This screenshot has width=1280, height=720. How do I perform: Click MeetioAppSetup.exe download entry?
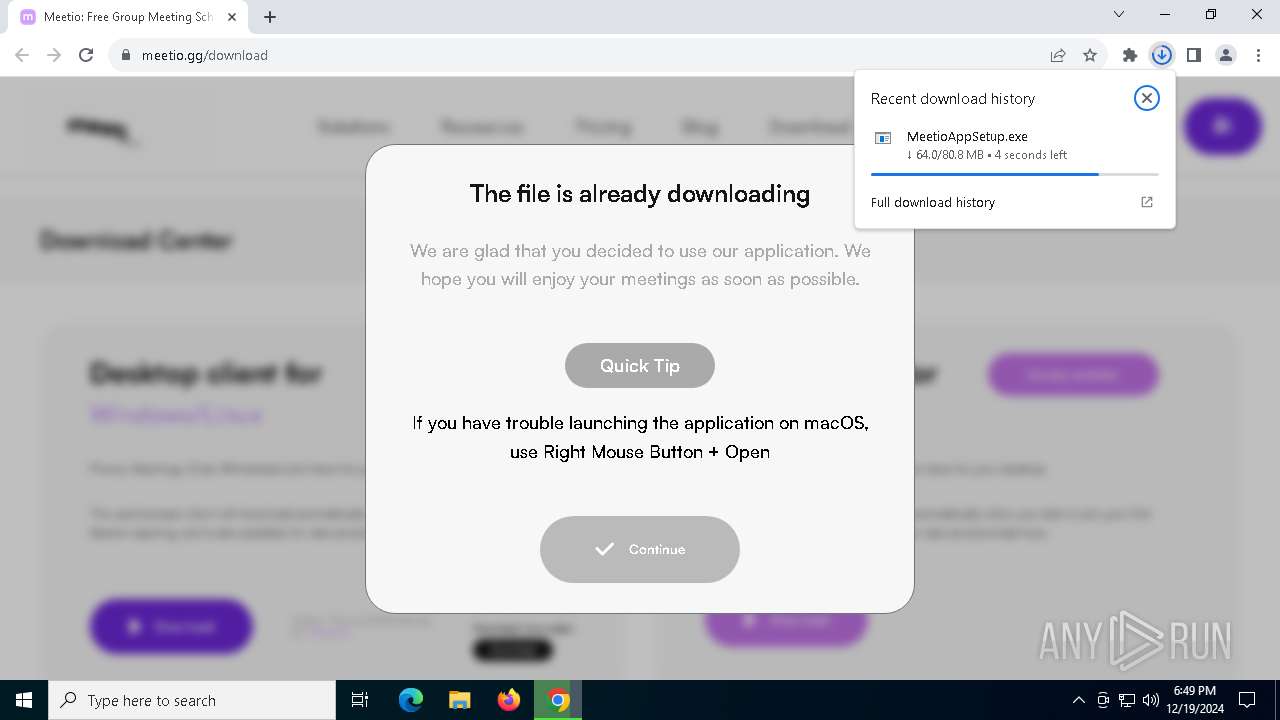coord(1014,145)
